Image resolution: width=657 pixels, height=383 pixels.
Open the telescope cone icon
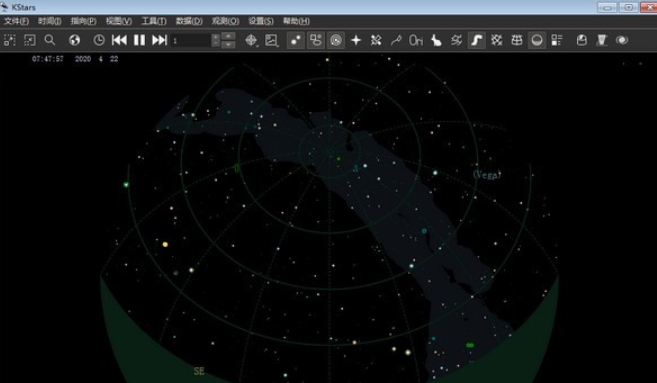click(x=602, y=40)
